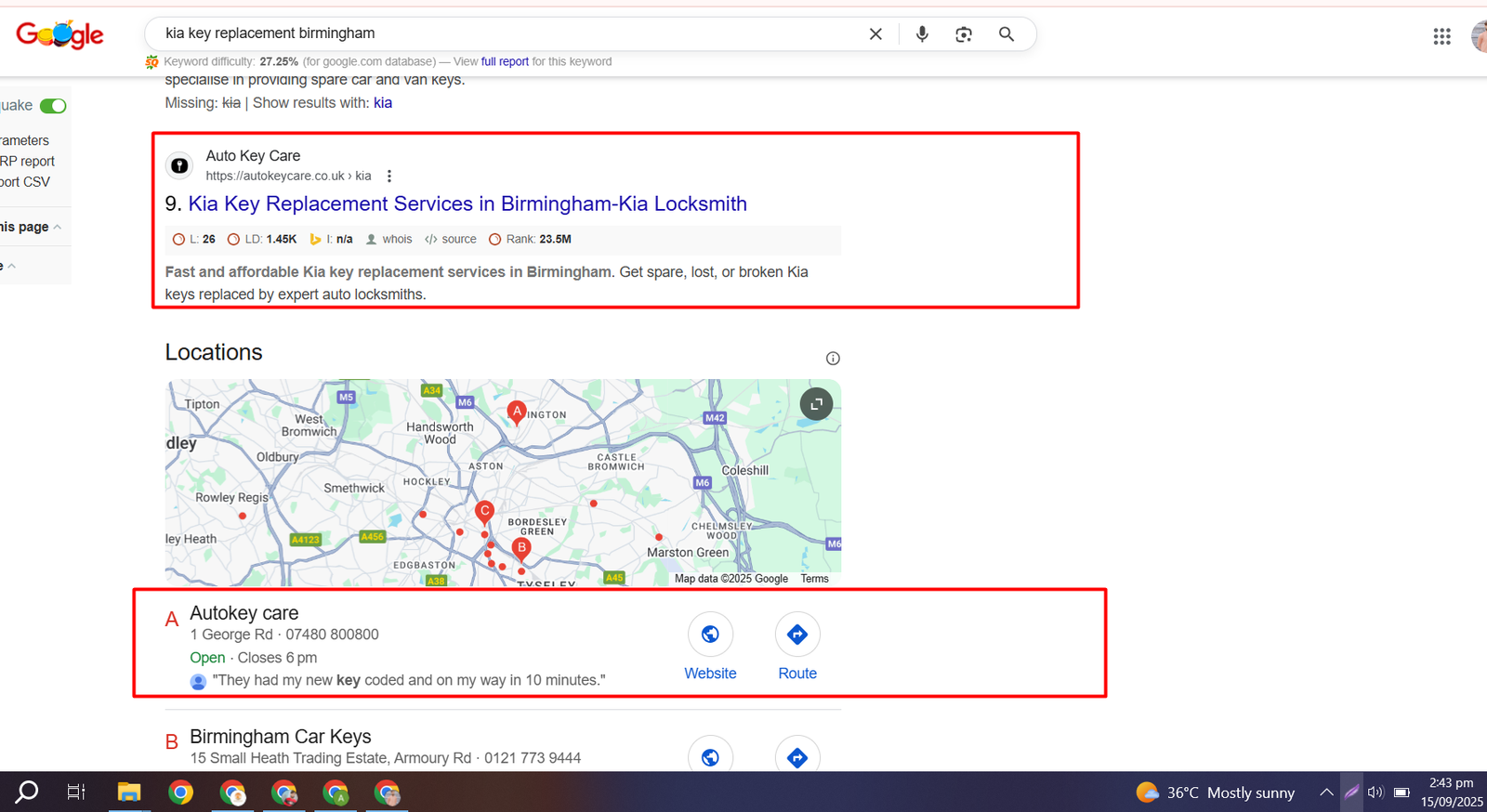
Task: Open Google Lens image search
Action: 964,34
